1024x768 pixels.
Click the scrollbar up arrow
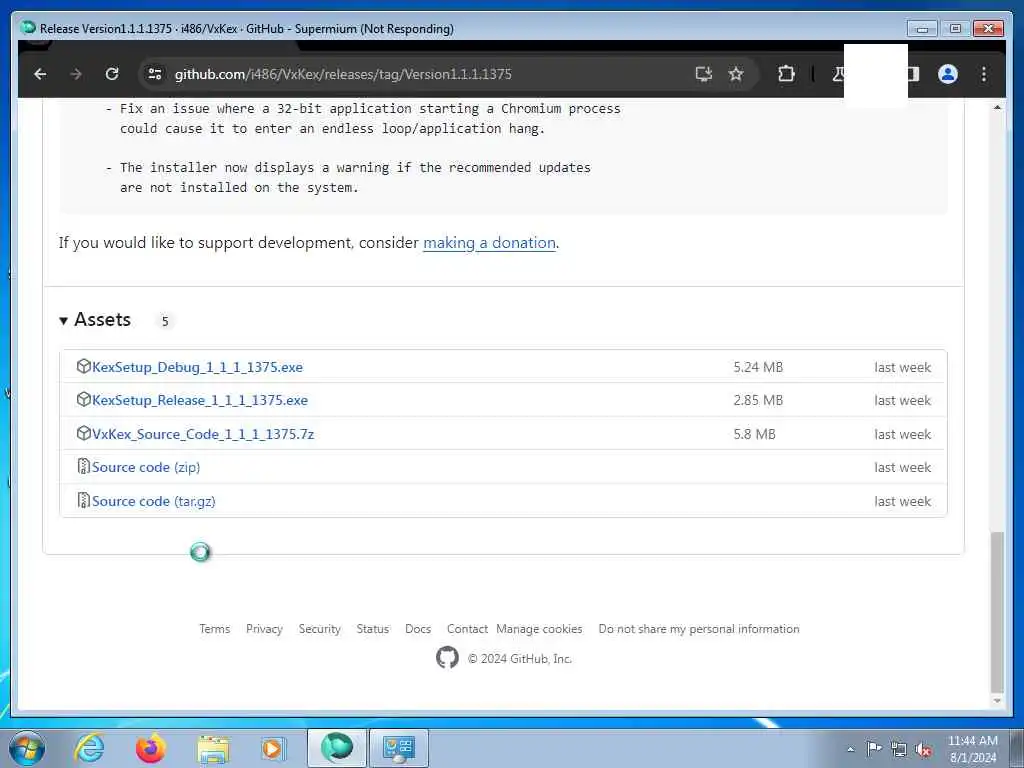[x=997, y=107]
